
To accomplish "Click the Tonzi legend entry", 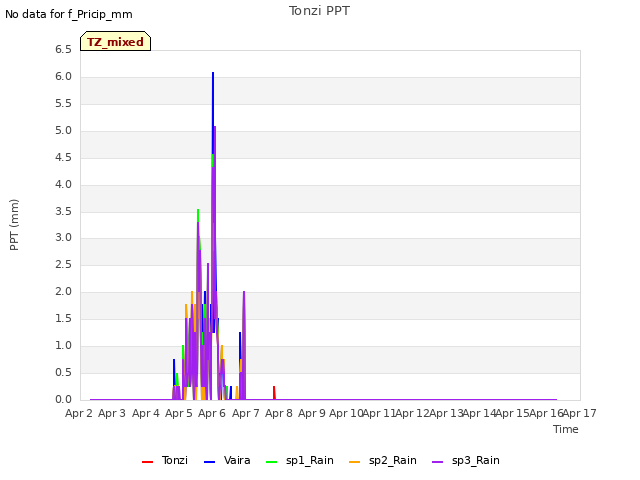I will (x=165, y=460).
